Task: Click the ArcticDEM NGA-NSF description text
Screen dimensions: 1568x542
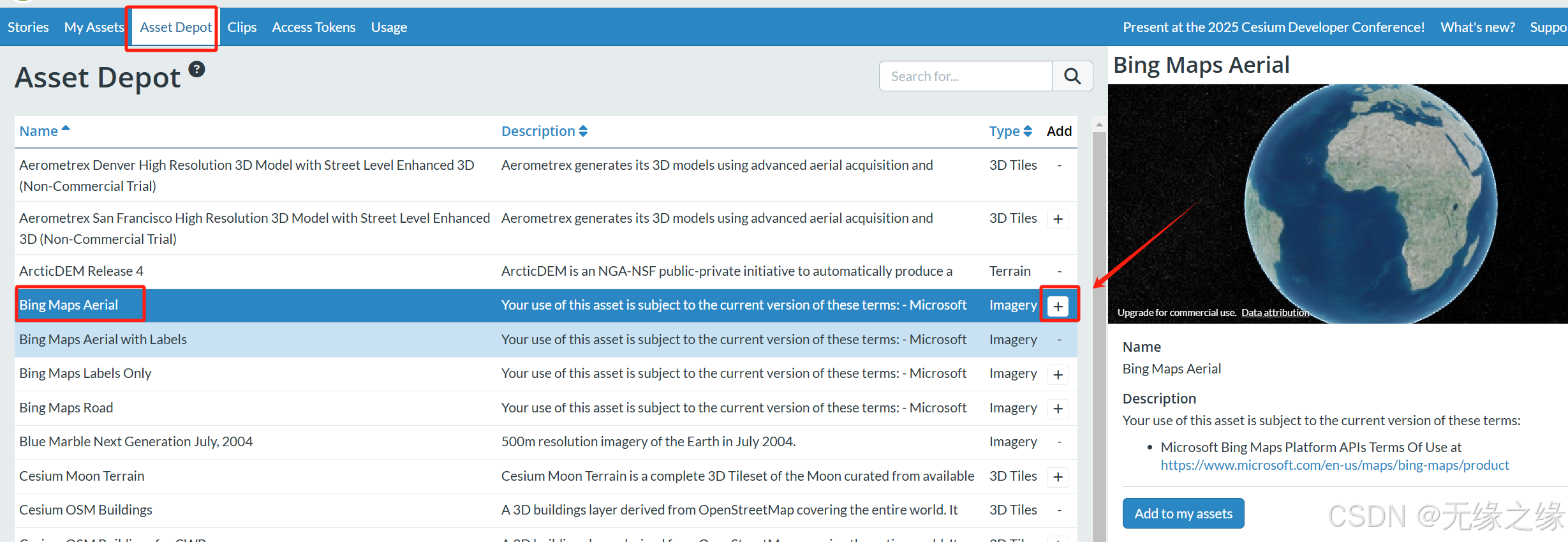Action: pos(727,271)
